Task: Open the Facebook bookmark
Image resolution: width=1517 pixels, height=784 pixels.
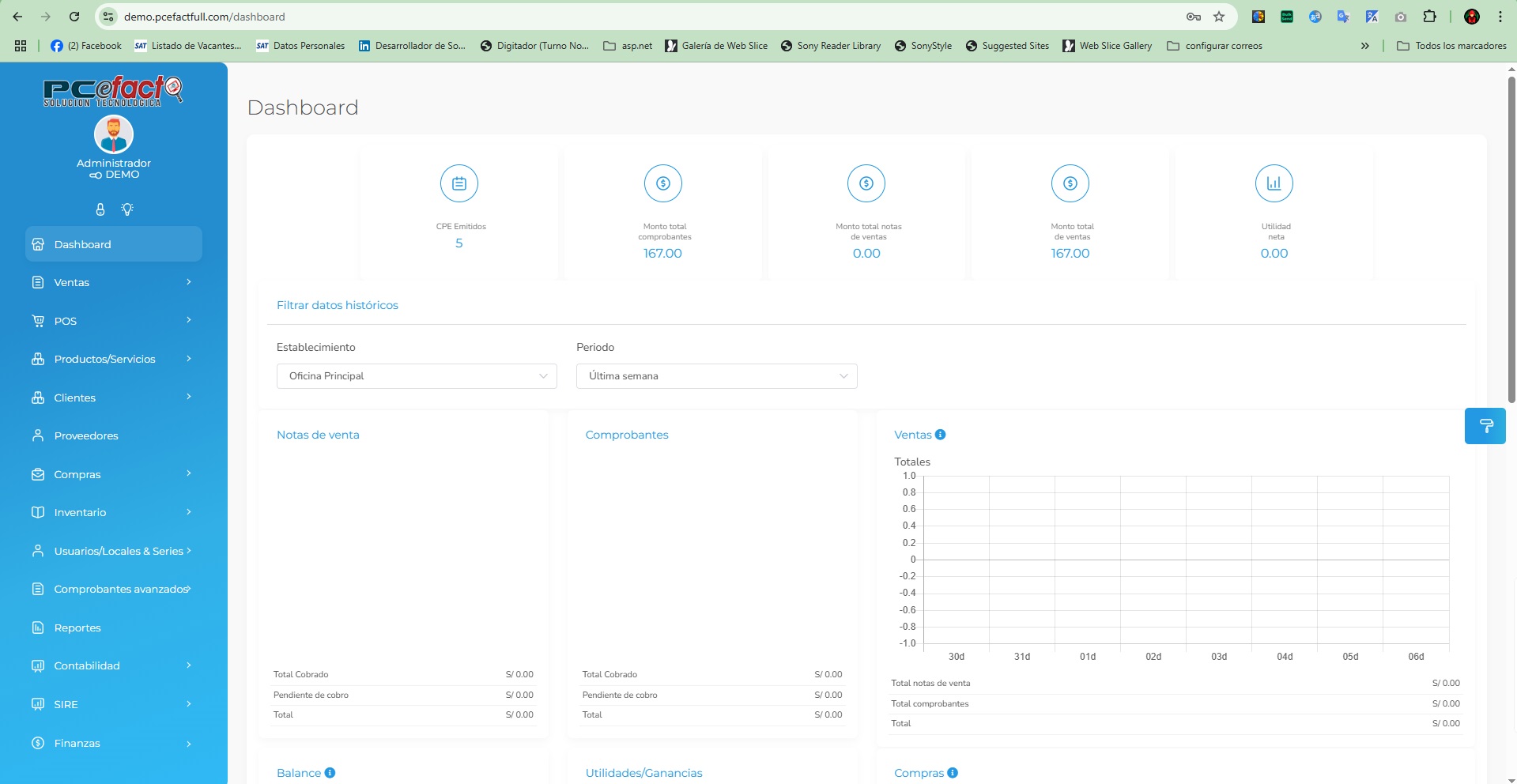Action: pyautogui.click(x=86, y=46)
